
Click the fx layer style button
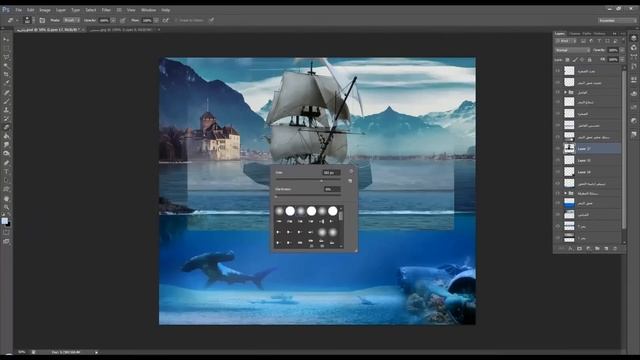tap(570, 248)
